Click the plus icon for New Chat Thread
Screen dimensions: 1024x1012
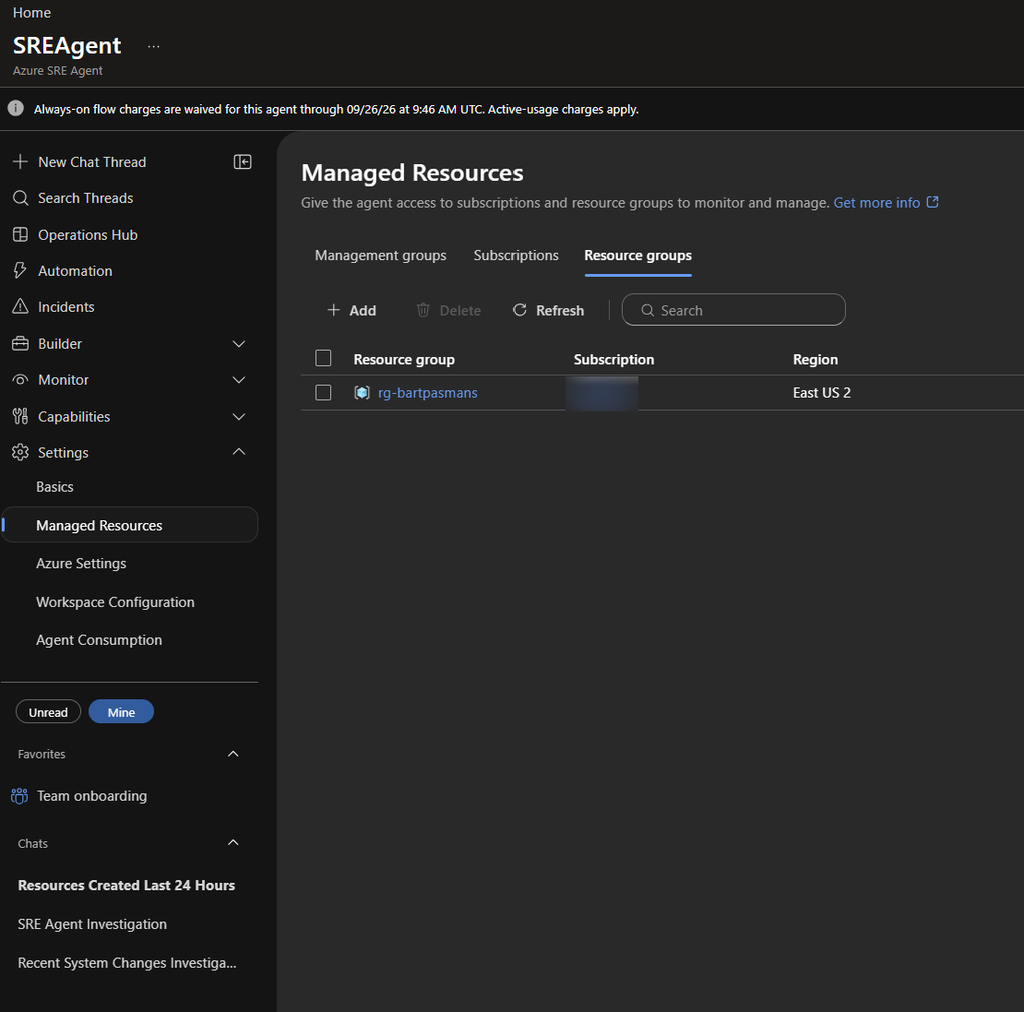[x=20, y=161]
